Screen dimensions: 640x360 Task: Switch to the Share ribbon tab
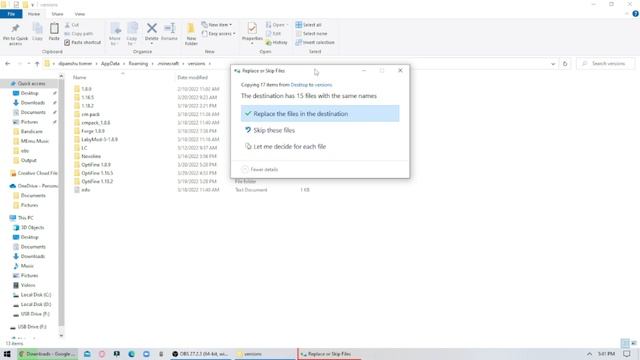tap(57, 14)
